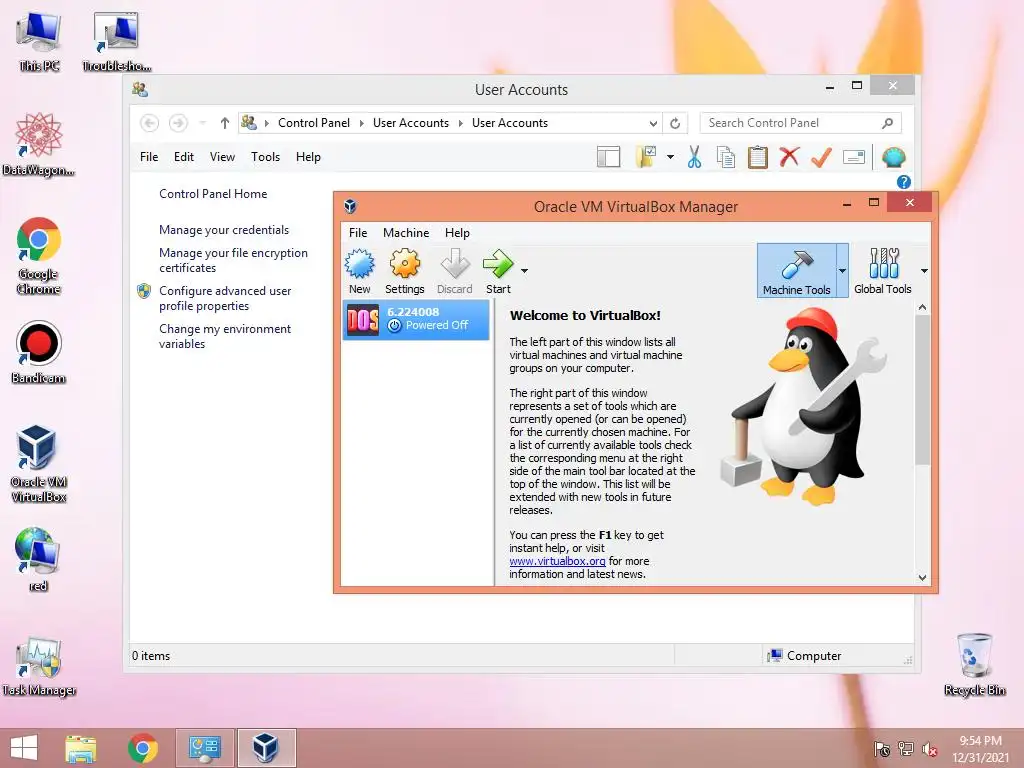
Task: Open the blue help question mark
Action: (x=904, y=182)
